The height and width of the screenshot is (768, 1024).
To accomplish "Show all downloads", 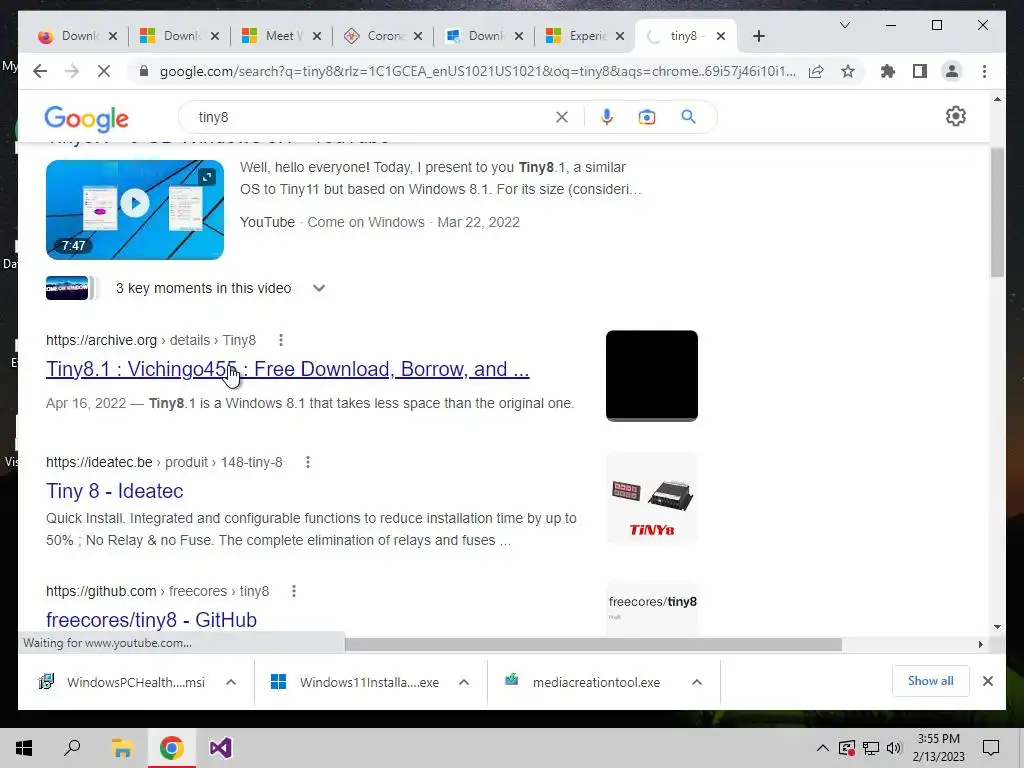I will pos(931,681).
